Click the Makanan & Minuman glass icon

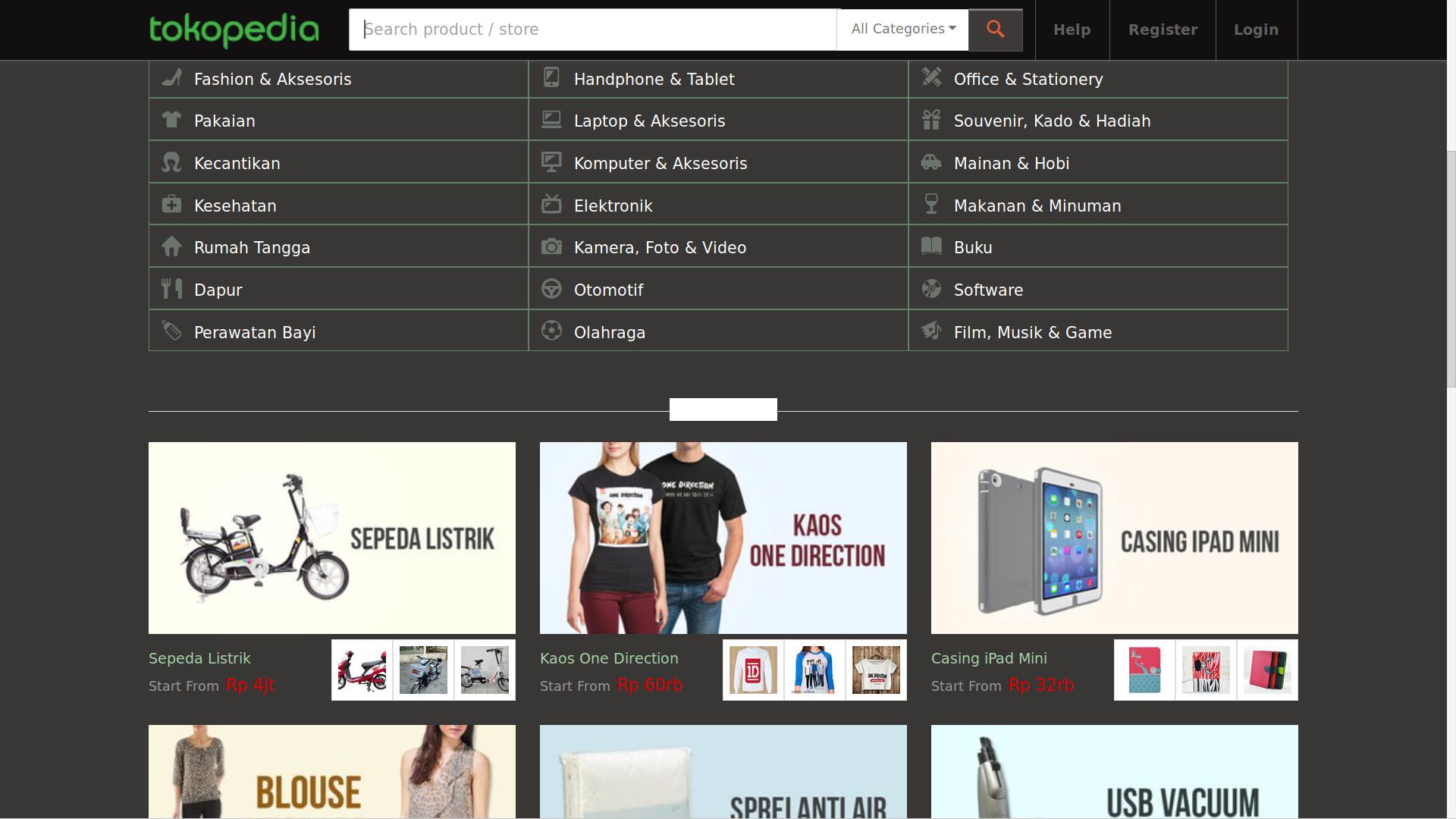tap(932, 204)
